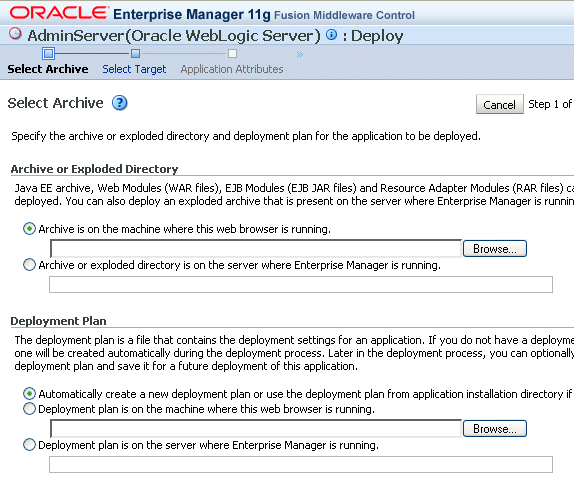Click the Select Archive train step marker
The height and width of the screenshot is (480, 574).
tap(48, 53)
